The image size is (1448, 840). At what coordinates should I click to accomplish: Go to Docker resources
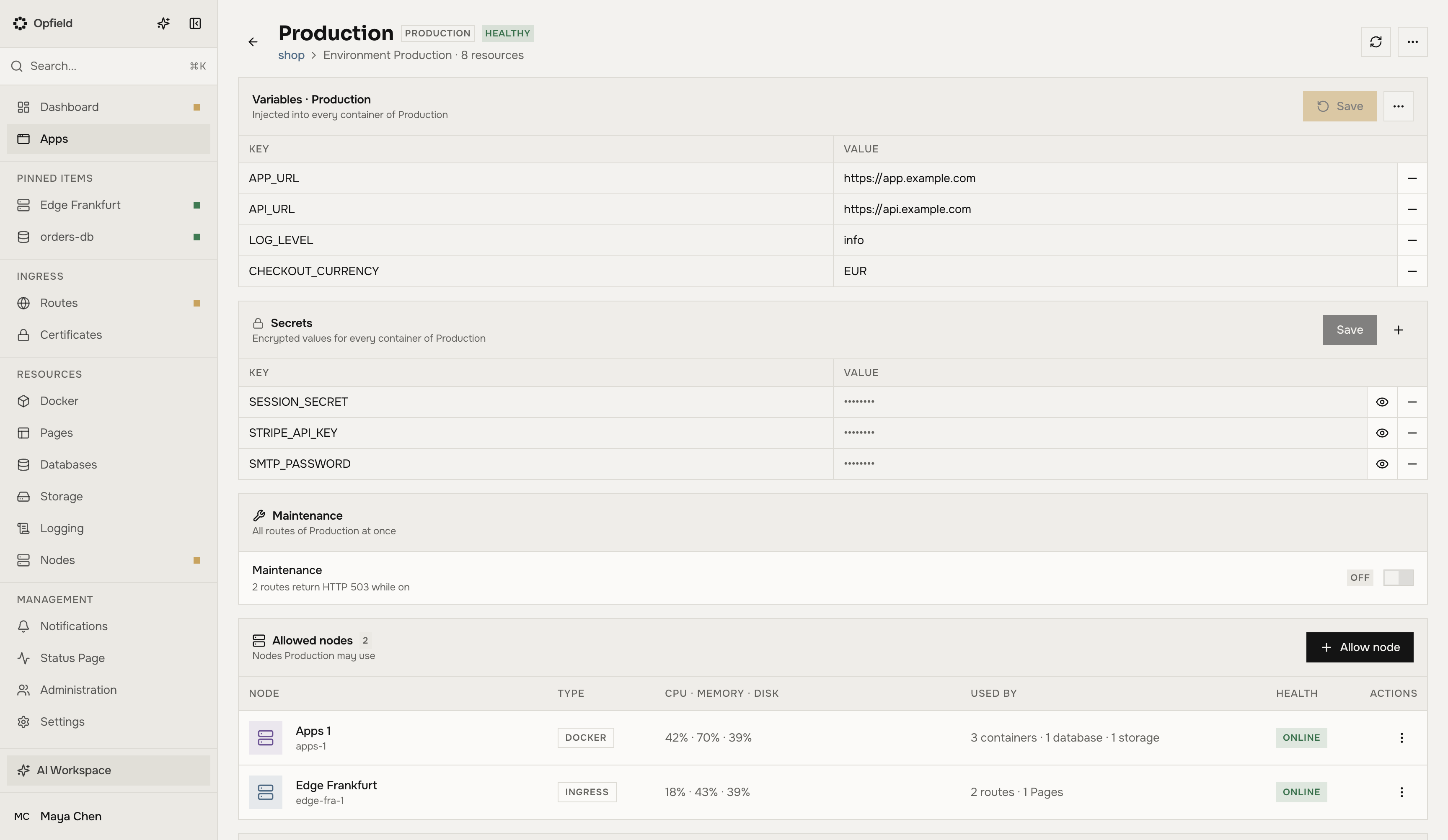coord(109,401)
